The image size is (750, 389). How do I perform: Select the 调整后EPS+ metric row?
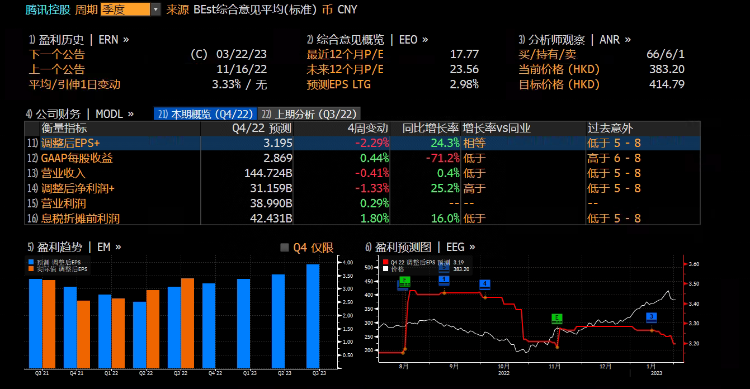(362, 143)
